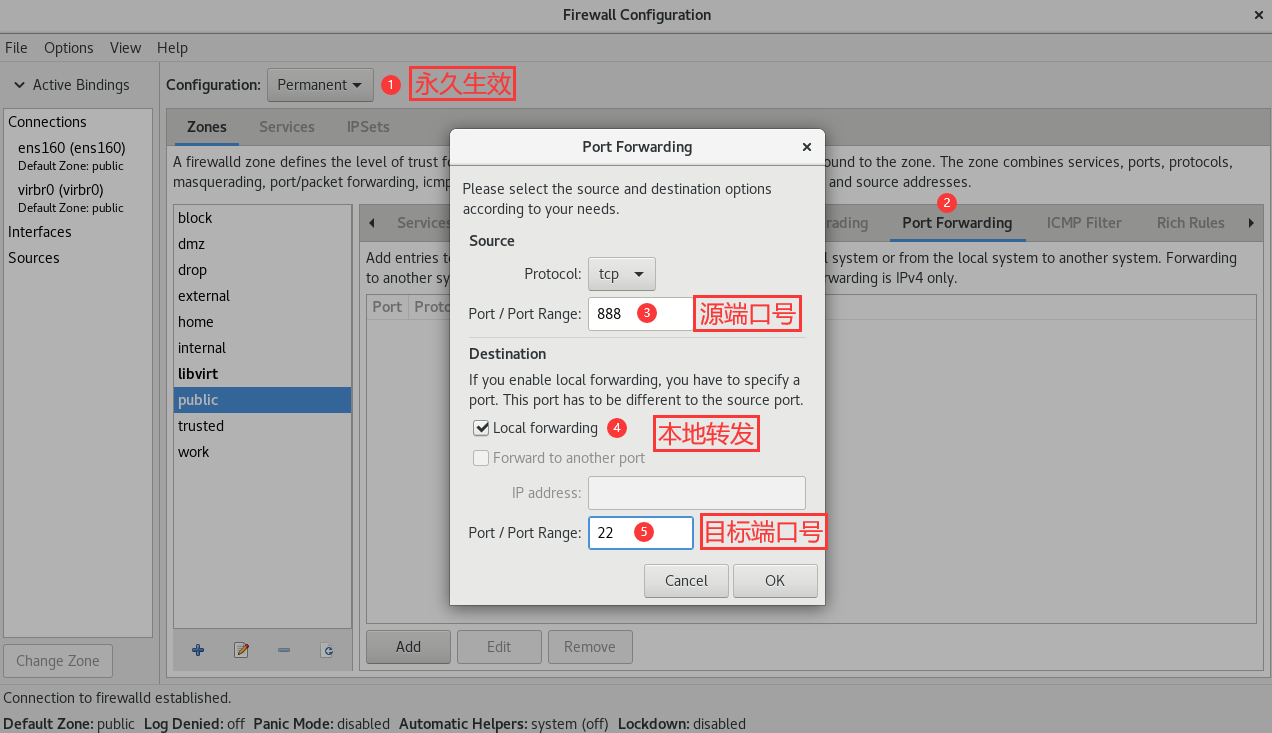Click the Add button
This screenshot has height=733, width=1272.
(408, 647)
